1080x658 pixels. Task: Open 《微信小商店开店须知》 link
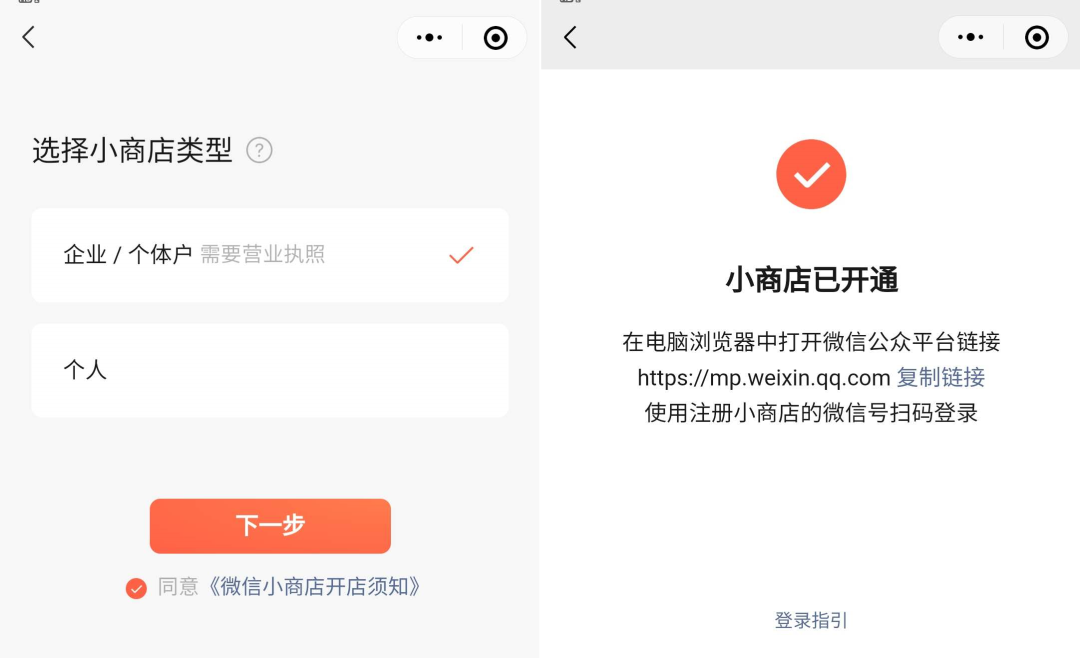click(x=313, y=586)
